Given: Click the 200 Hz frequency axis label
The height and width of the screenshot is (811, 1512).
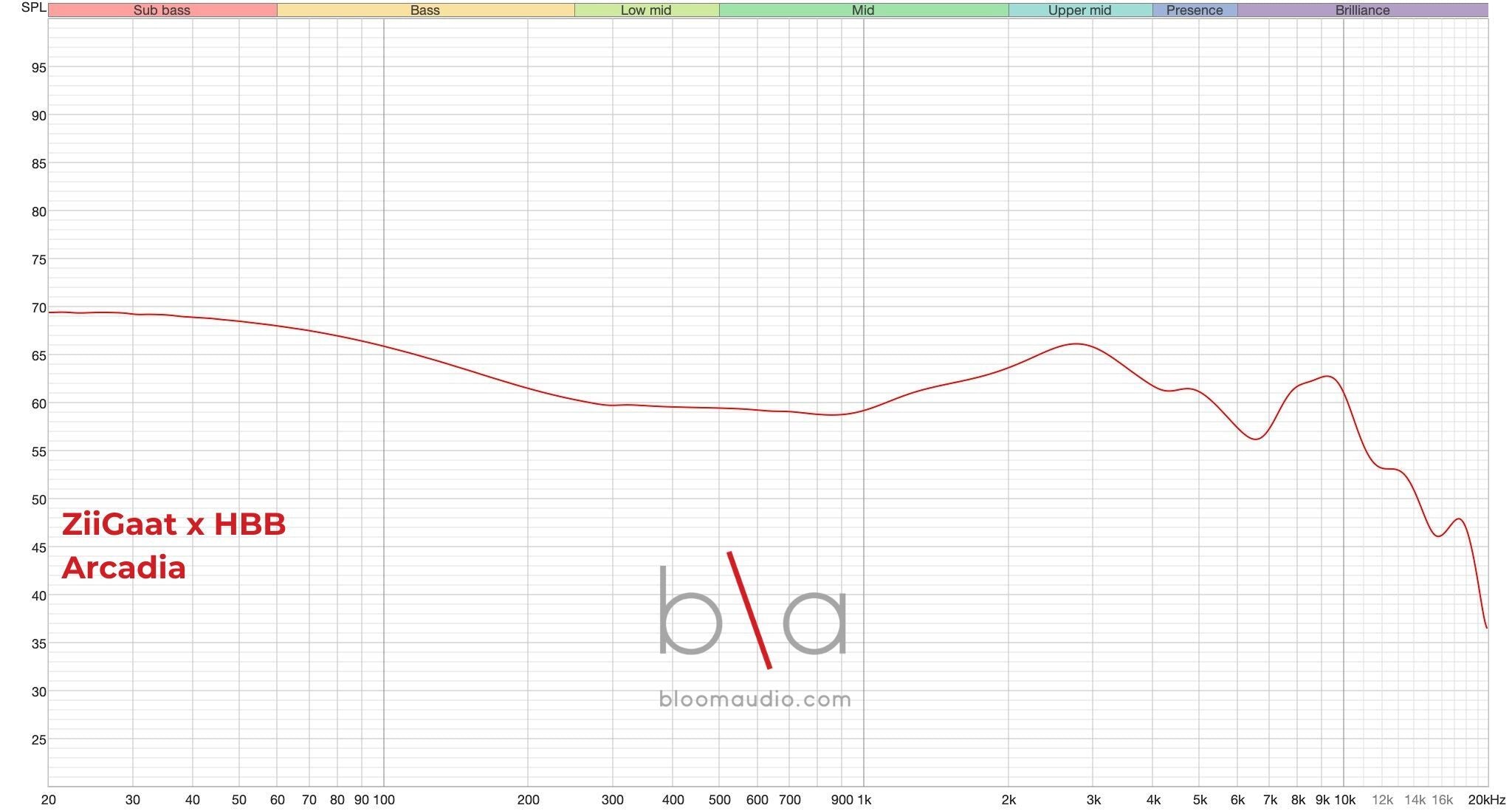Looking at the screenshot, I should click(529, 800).
